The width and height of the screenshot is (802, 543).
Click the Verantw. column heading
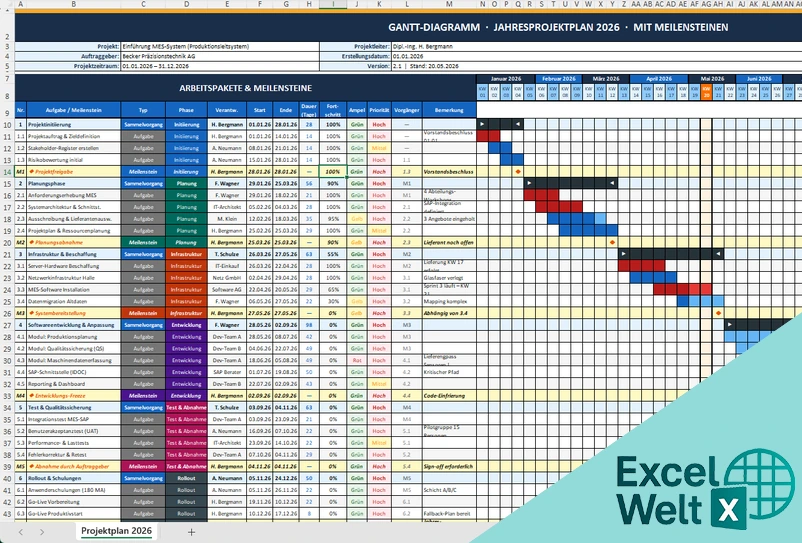[x=227, y=110]
